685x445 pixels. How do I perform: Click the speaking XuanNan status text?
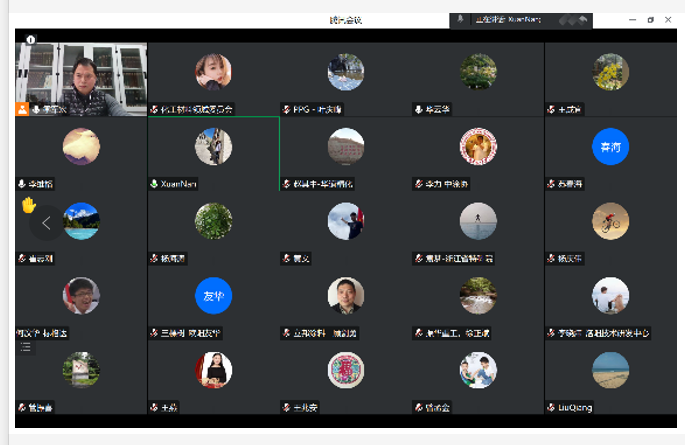point(508,20)
